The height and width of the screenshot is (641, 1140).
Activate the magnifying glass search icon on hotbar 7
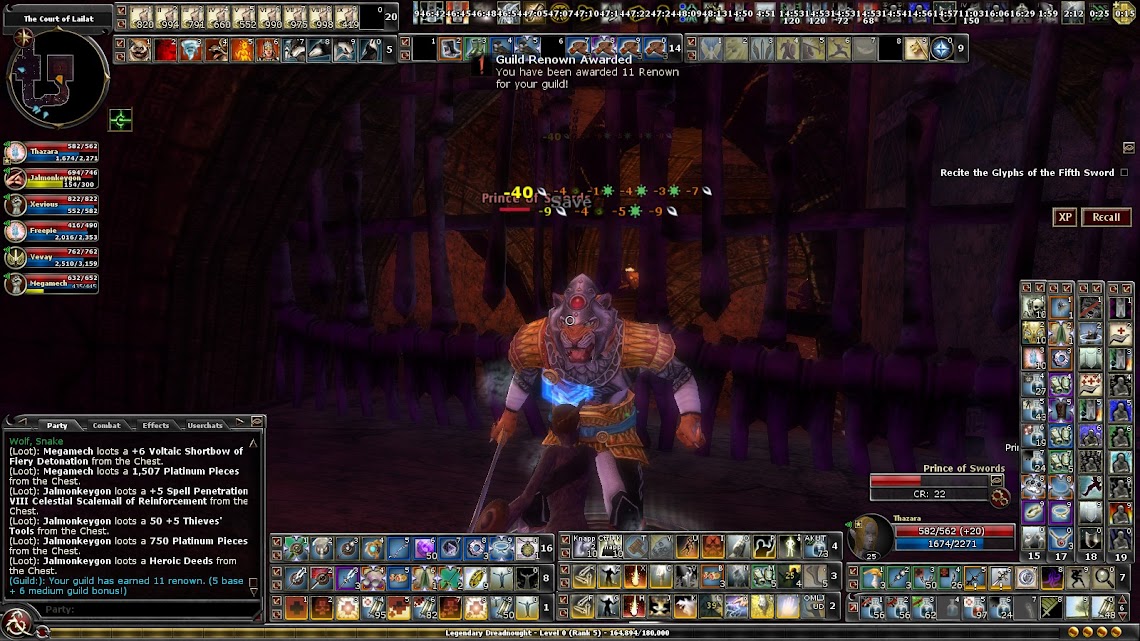(x=1103, y=578)
